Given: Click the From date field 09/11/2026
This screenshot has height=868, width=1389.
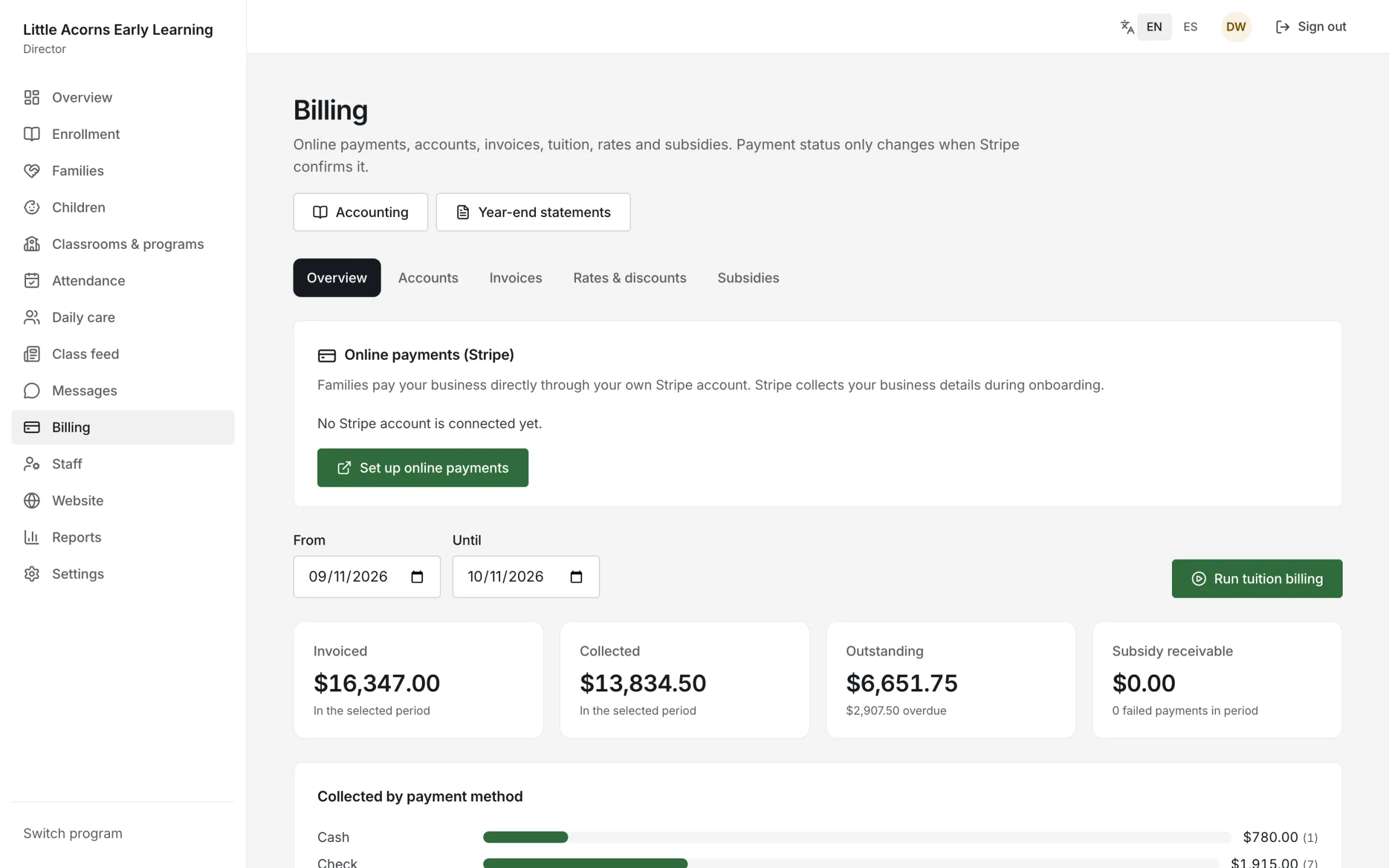Looking at the screenshot, I should [367, 576].
